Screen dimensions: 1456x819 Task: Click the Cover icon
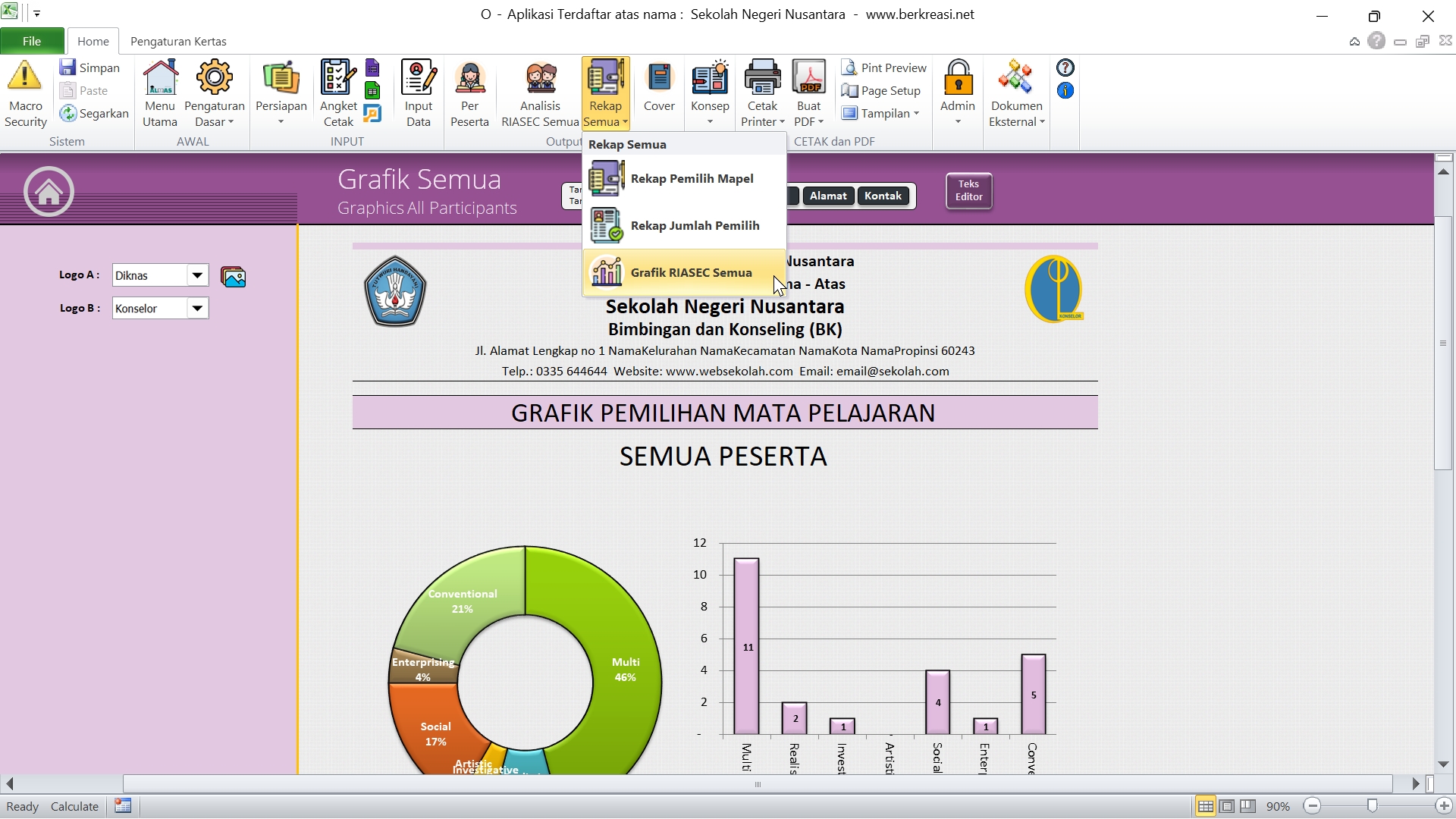pos(659,77)
